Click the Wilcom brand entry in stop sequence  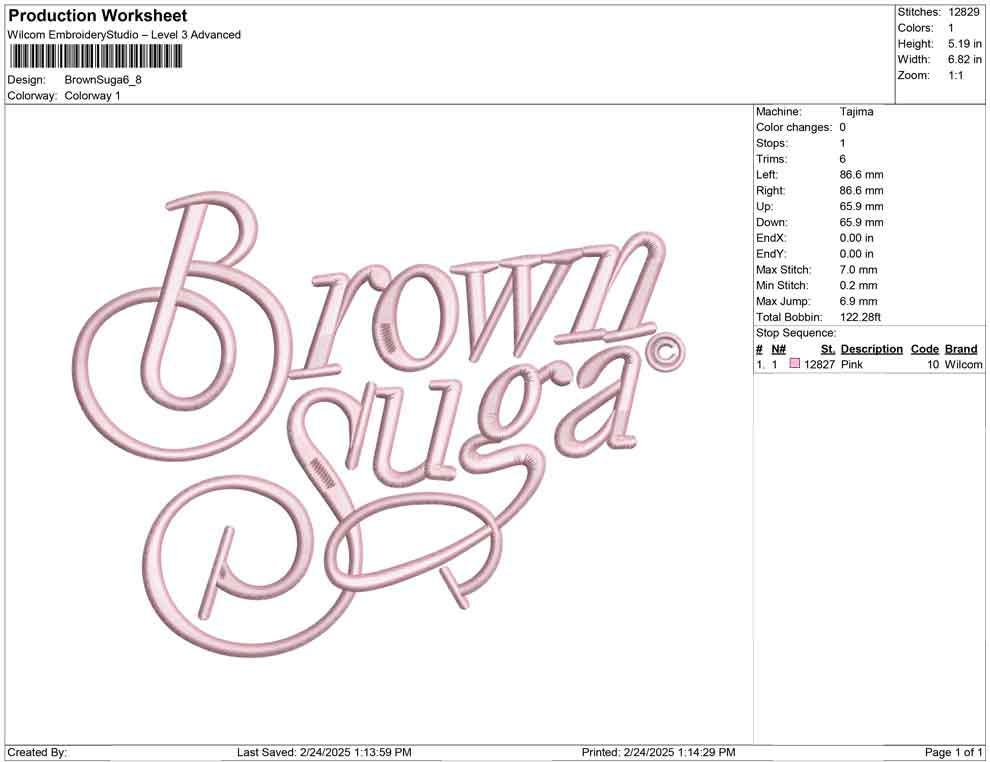click(x=961, y=365)
